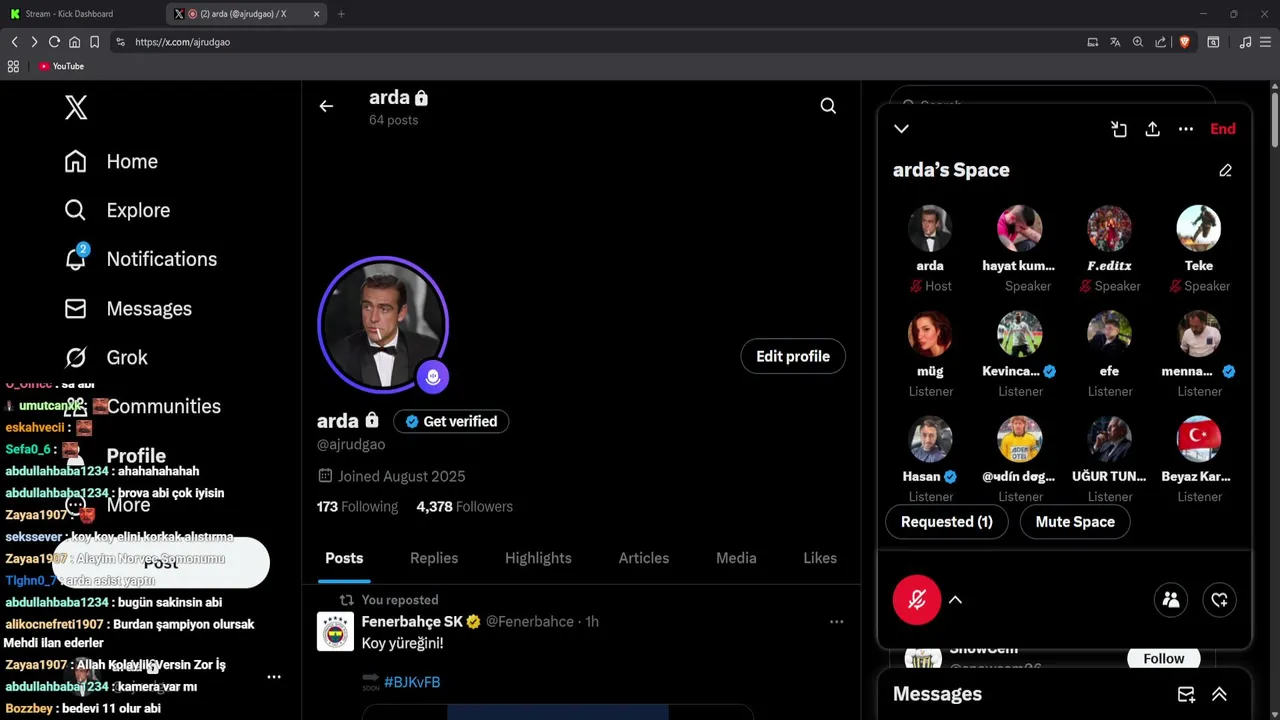Click the purple Space badge on profile avatar

click(x=433, y=376)
